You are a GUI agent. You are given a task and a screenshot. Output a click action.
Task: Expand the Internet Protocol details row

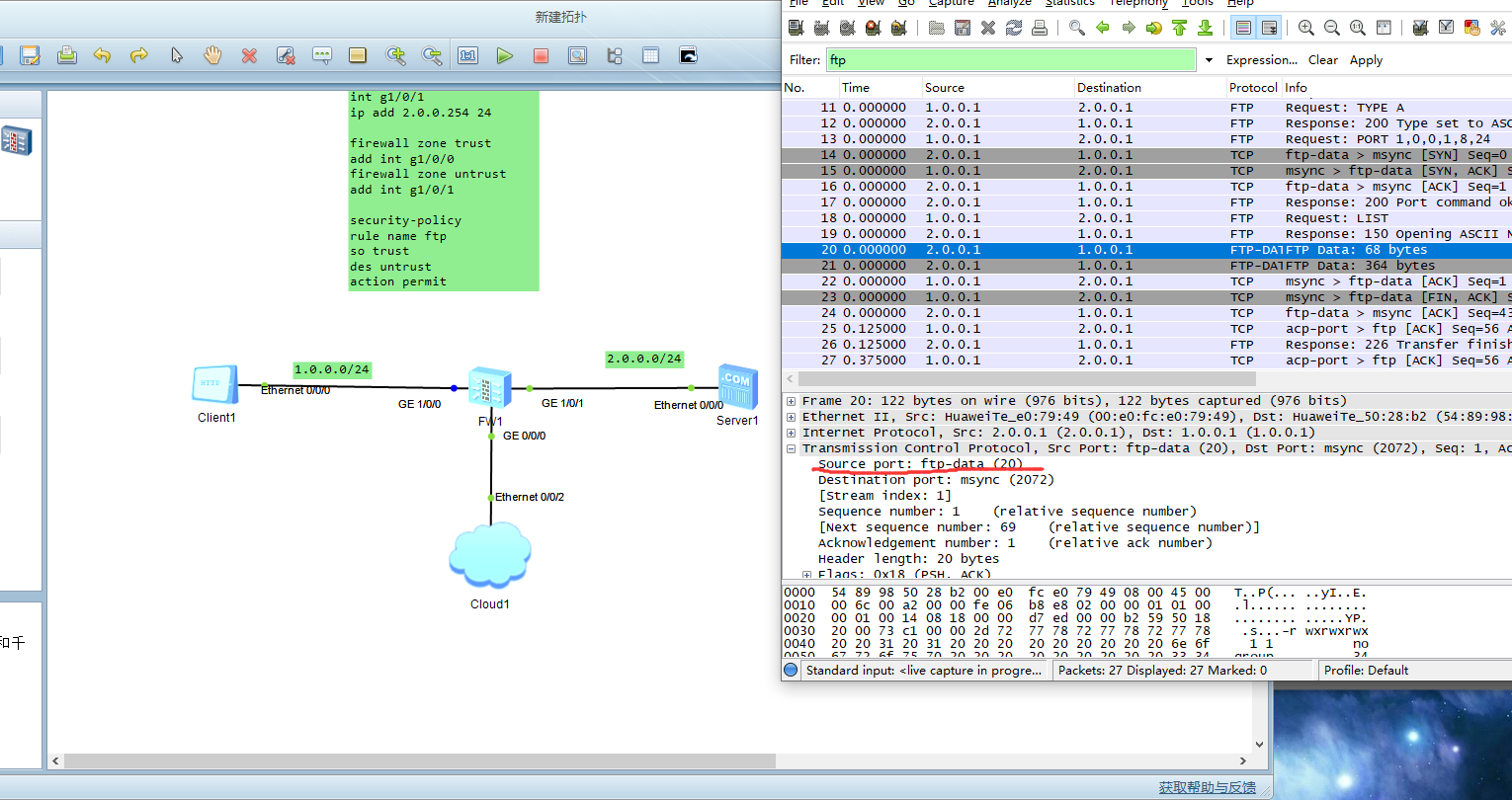pyautogui.click(x=790, y=432)
